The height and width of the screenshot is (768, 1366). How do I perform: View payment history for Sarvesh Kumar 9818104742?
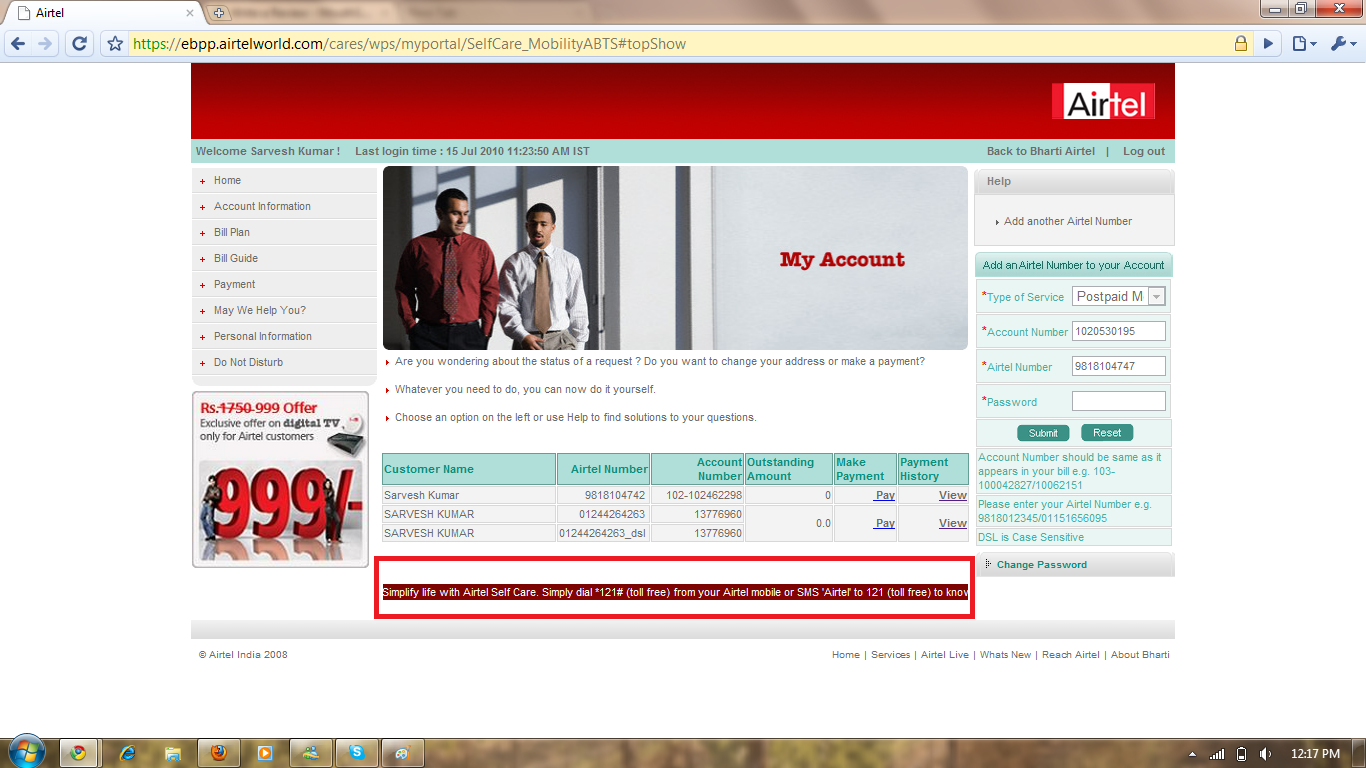[x=952, y=495]
